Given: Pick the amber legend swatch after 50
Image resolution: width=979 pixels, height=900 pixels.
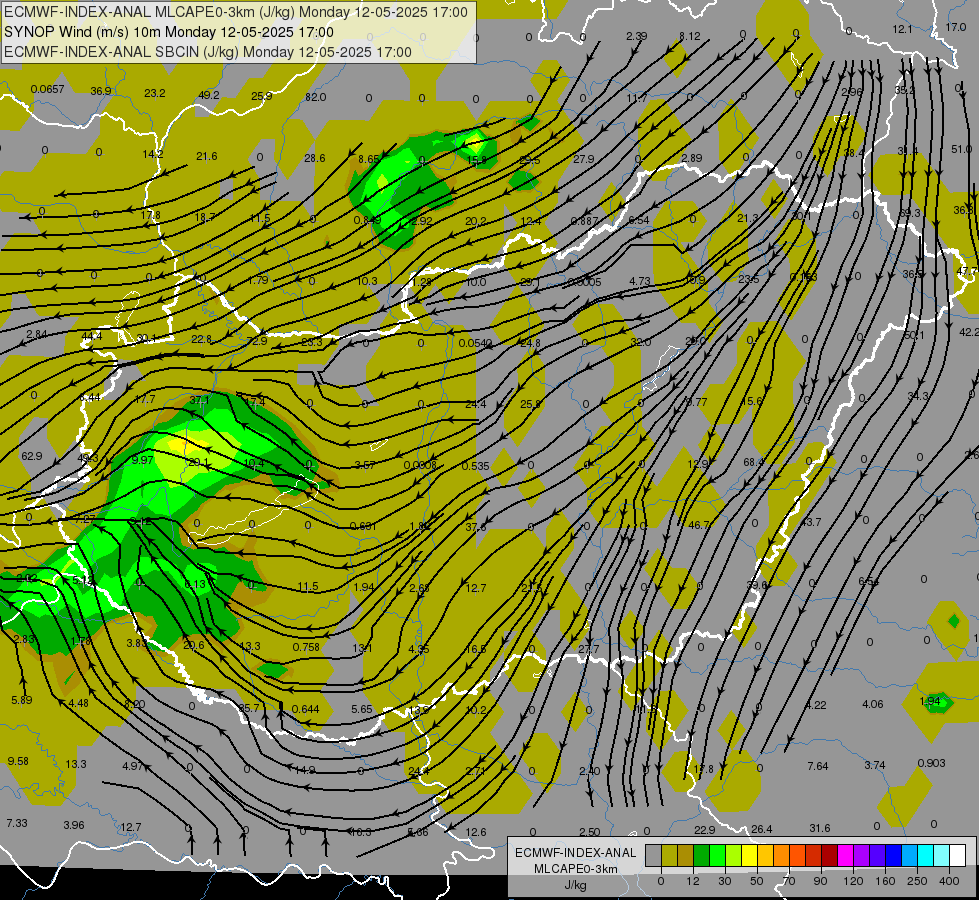Looking at the screenshot, I should 765,856.
